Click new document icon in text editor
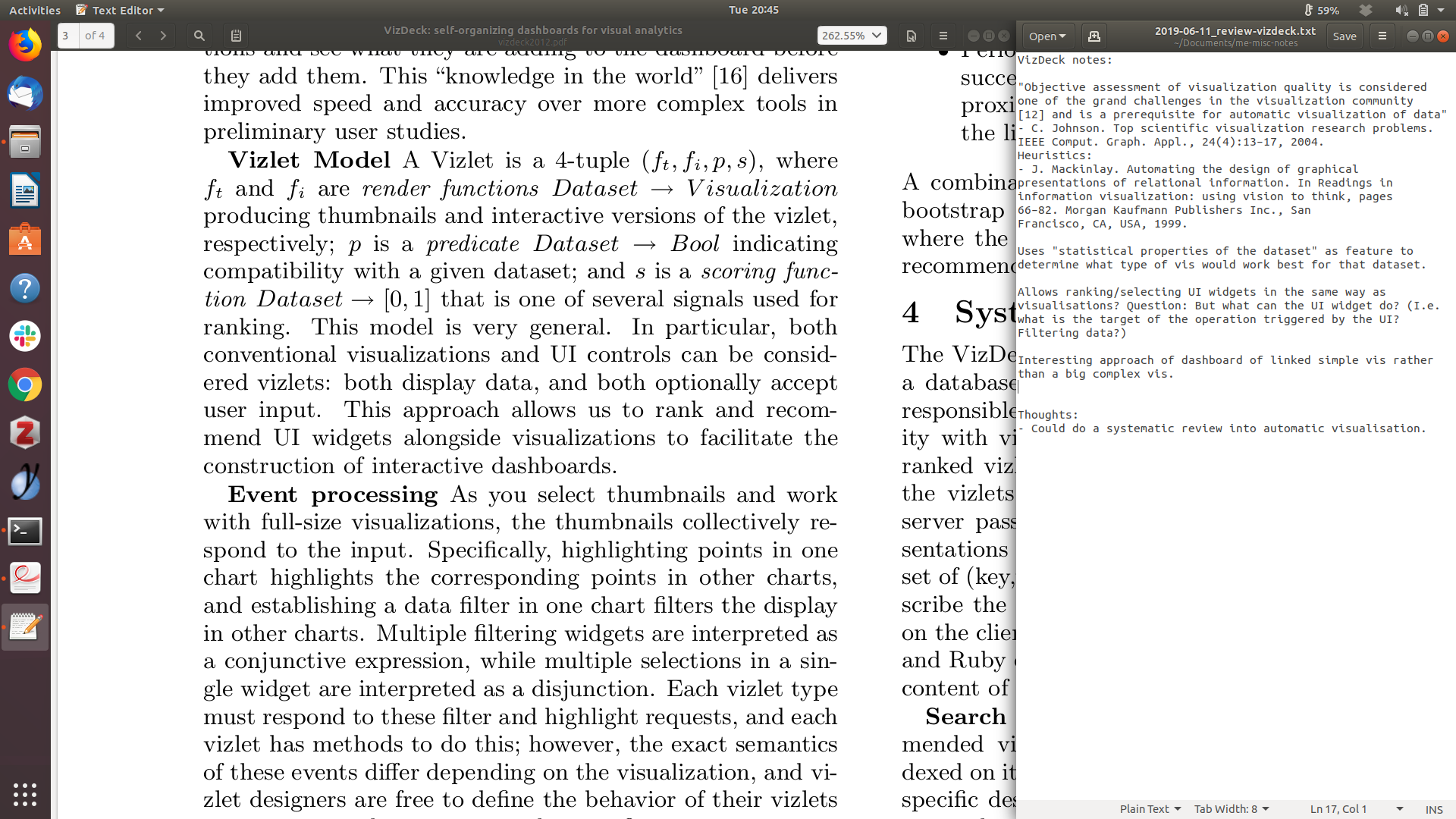 (x=1094, y=36)
